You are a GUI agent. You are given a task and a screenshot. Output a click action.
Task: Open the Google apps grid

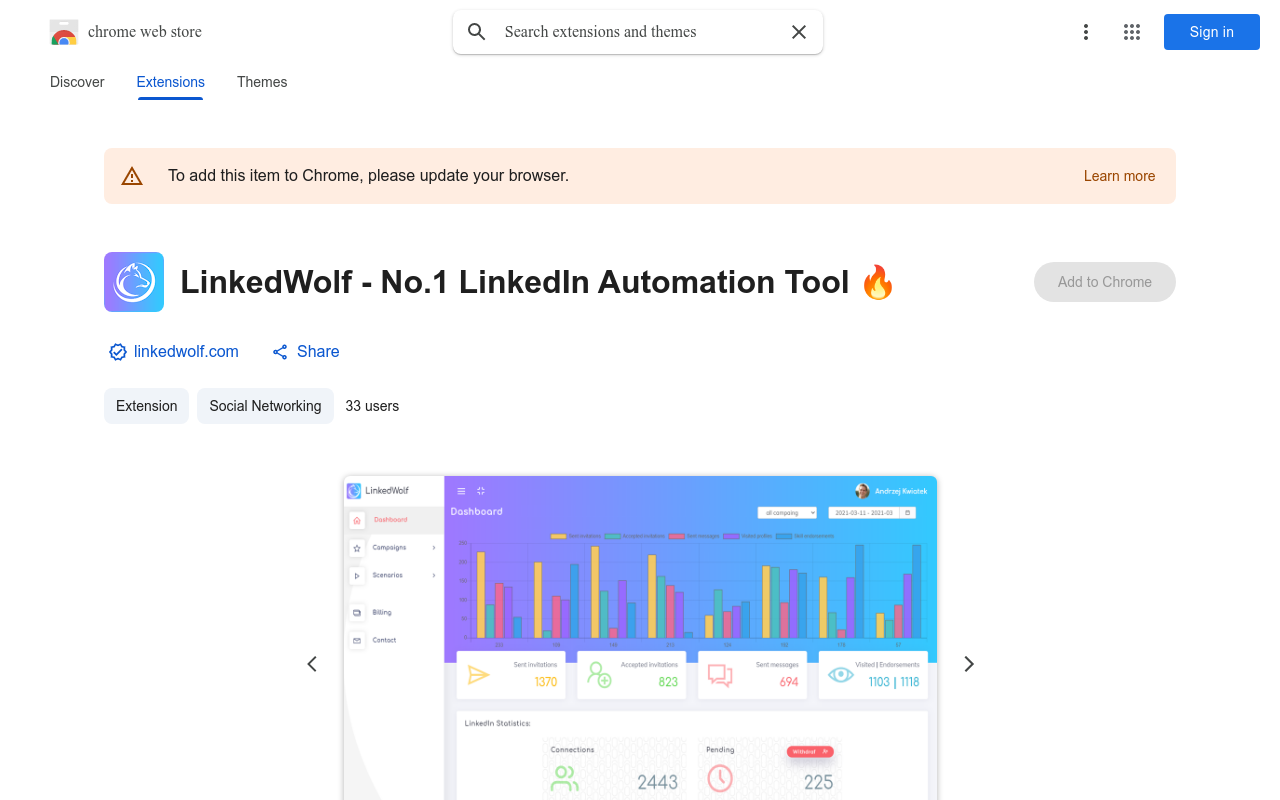pos(1132,32)
